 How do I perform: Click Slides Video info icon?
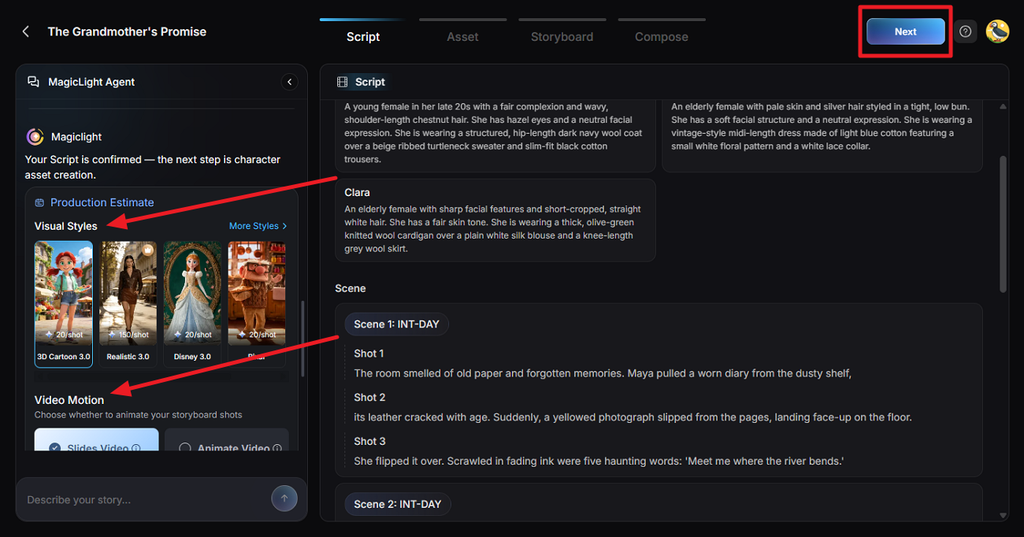coord(136,448)
